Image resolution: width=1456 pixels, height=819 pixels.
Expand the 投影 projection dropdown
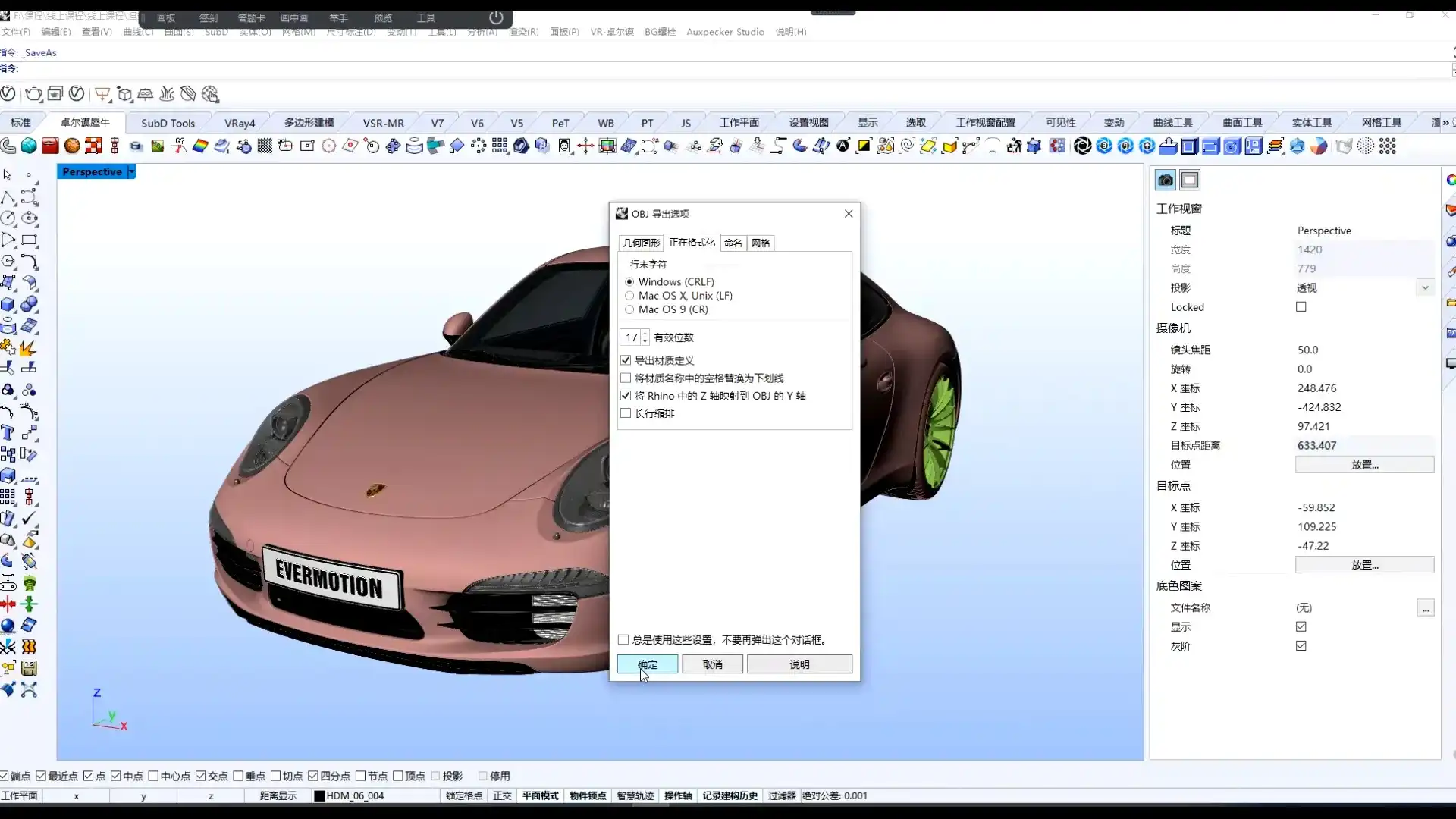(x=1425, y=288)
